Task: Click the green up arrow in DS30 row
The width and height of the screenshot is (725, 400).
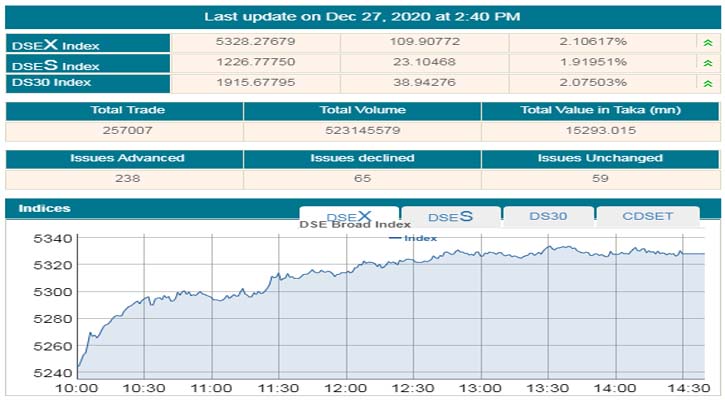Action: 708,82
